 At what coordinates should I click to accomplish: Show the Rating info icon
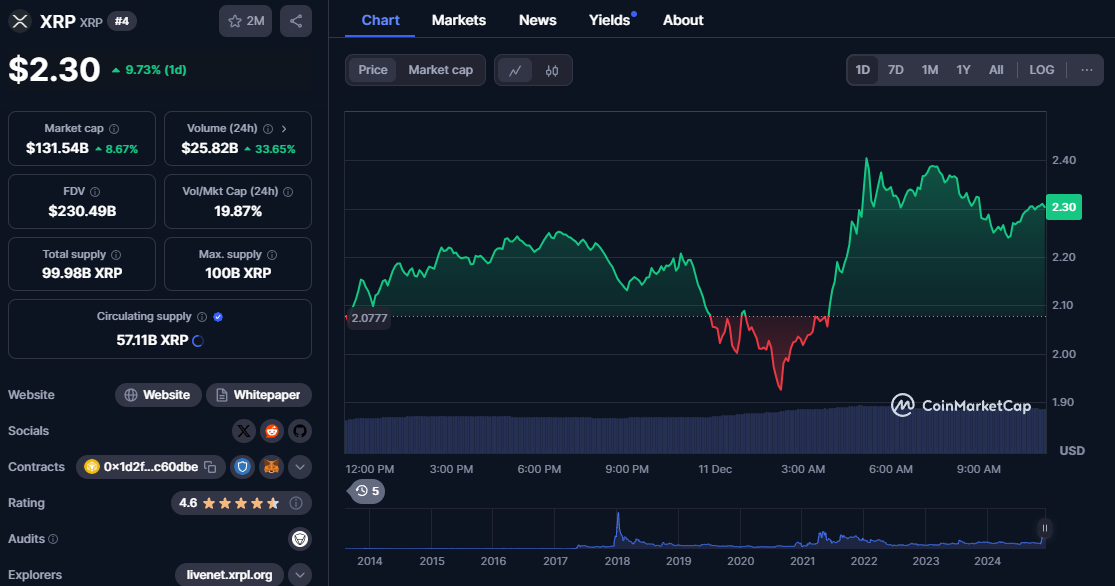[296, 504]
